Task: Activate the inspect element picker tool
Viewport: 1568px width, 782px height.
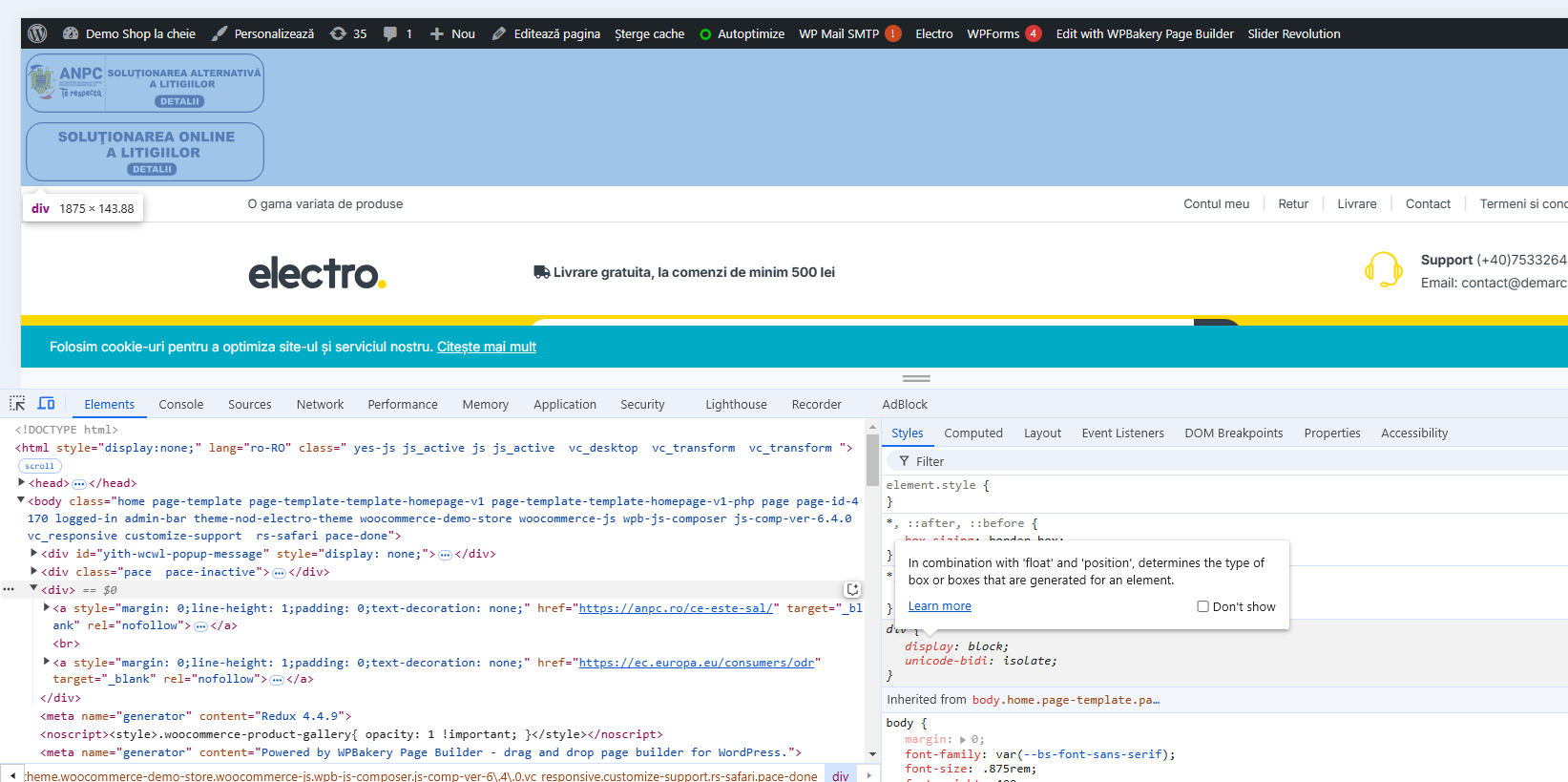Action: point(17,404)
